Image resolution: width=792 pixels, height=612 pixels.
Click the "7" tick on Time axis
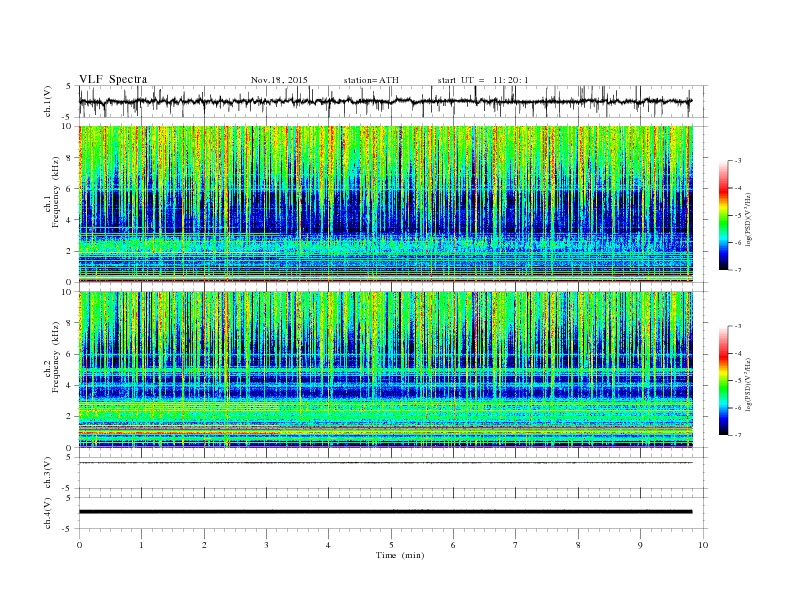pyautogui.click(x=515, y=545)
